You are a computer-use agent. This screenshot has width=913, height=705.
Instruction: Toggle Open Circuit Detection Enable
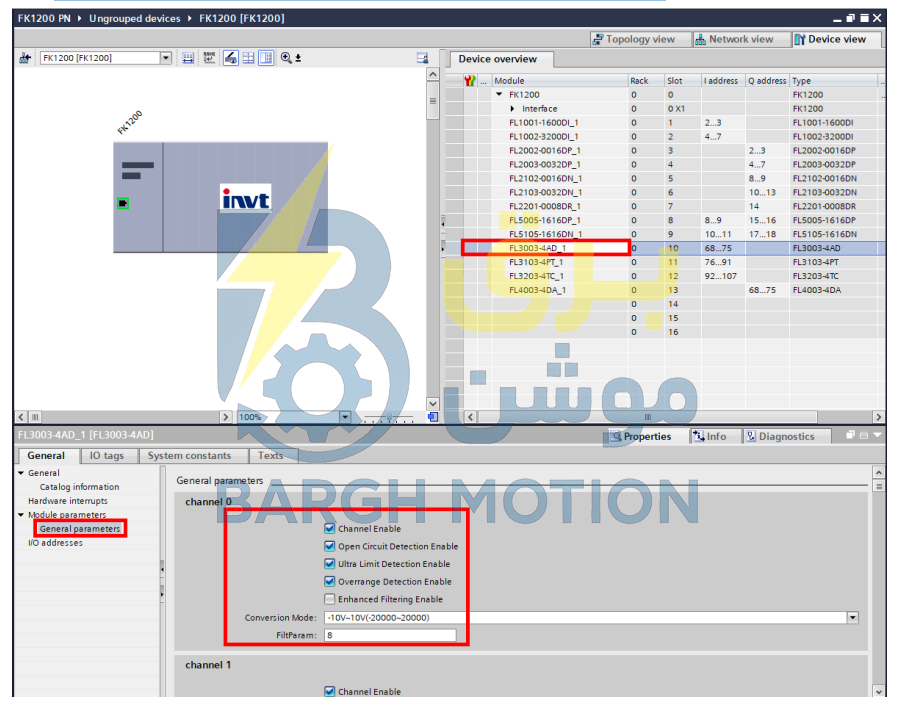[330, 546]
